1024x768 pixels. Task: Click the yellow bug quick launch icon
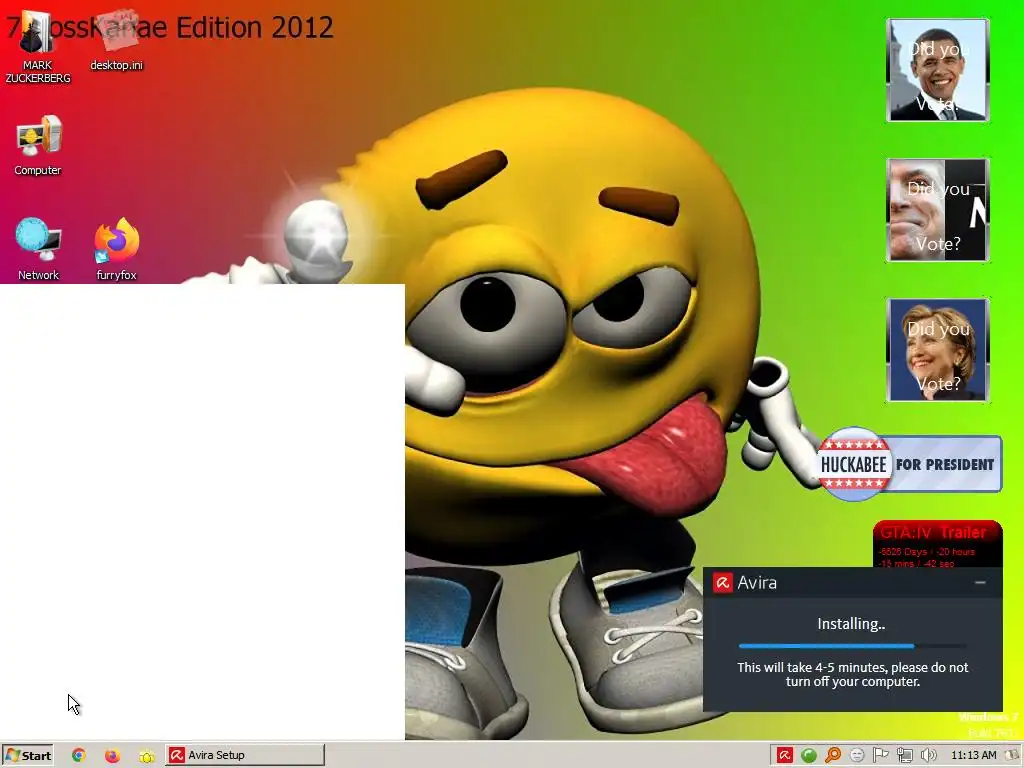pos(147,756)
